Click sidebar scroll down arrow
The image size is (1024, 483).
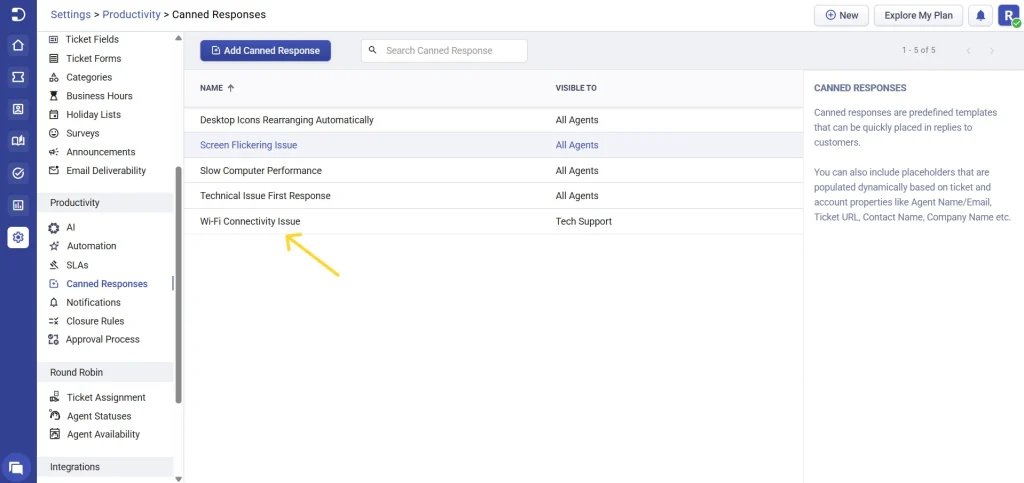pos(179,478)
